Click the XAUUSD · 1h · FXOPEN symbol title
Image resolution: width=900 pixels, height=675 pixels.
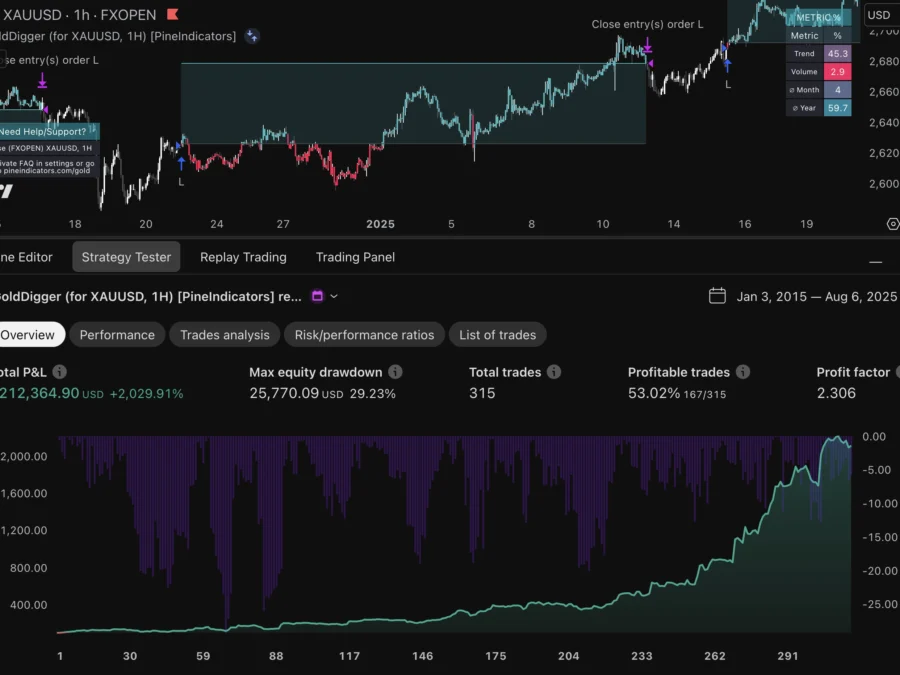point(79,14)
